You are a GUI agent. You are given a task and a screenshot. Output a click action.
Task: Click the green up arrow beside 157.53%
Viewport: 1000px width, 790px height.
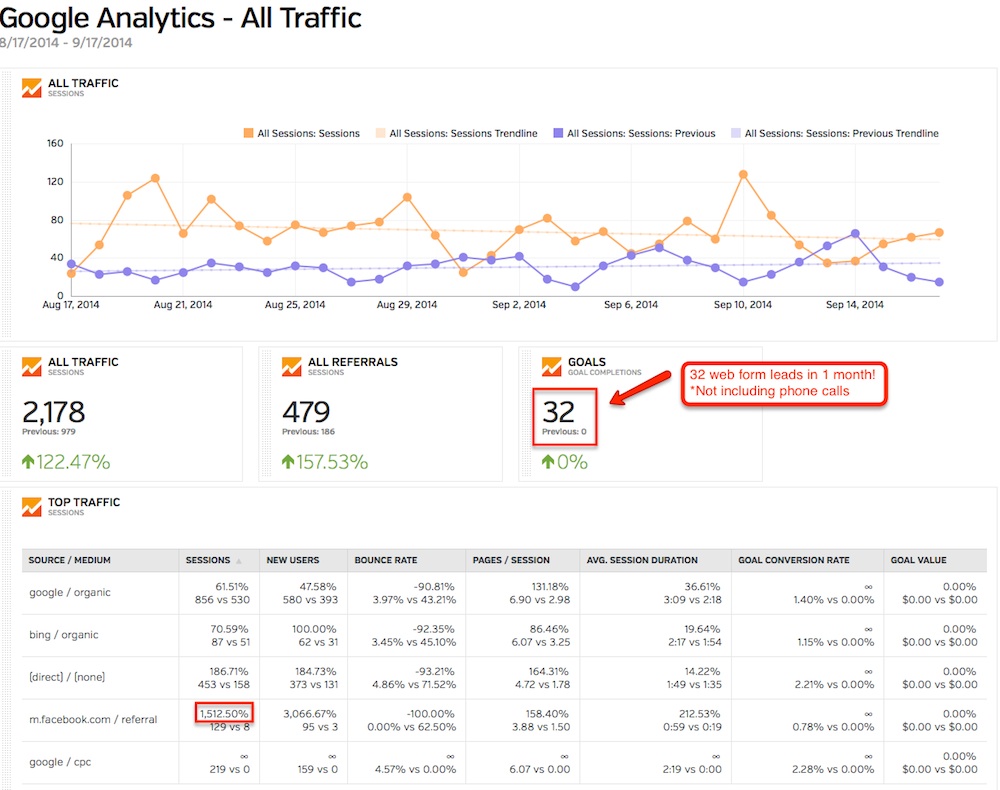pyautogui.click(x=288, y=461)
